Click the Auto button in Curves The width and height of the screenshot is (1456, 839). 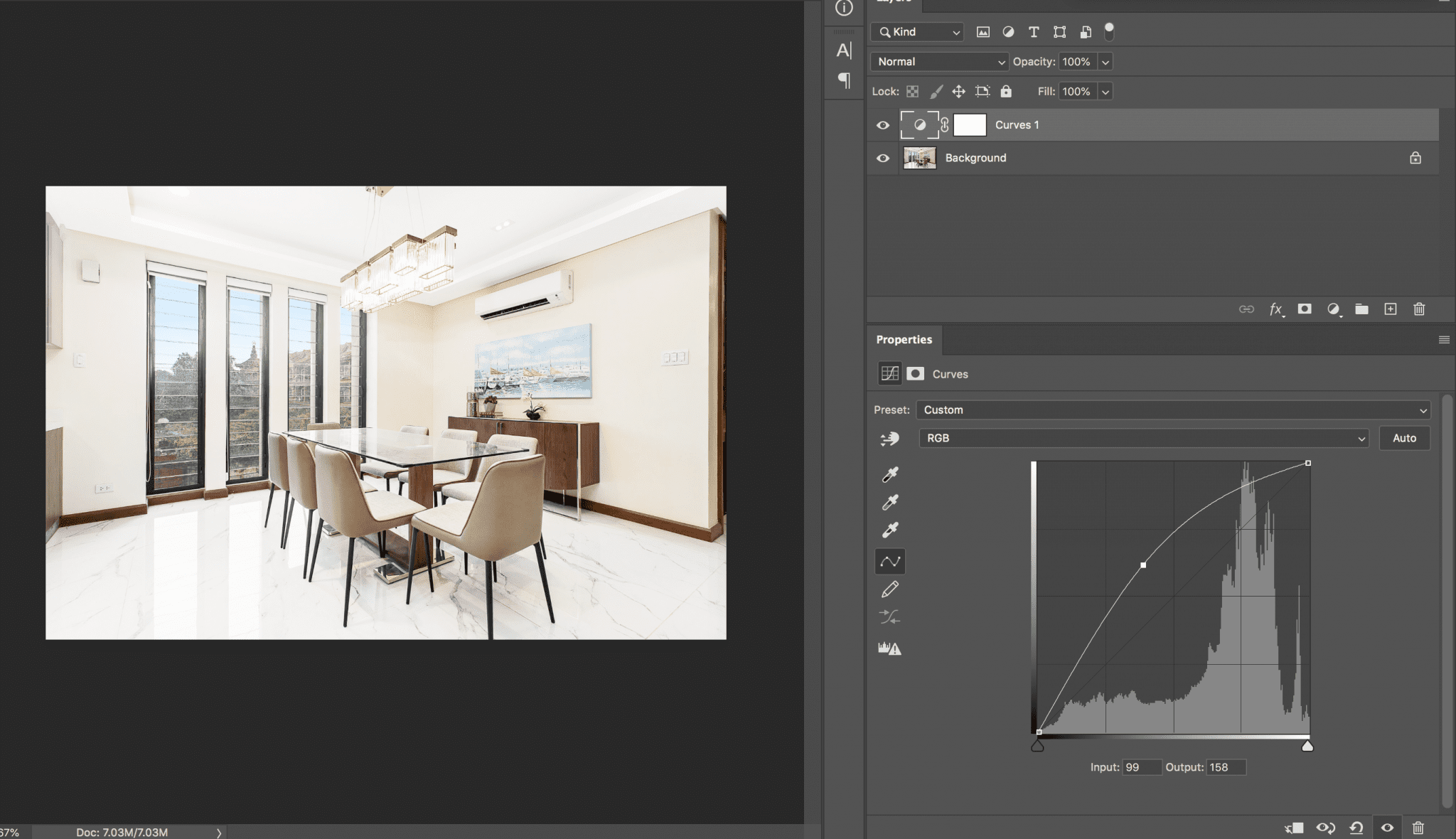(1404, 438)
